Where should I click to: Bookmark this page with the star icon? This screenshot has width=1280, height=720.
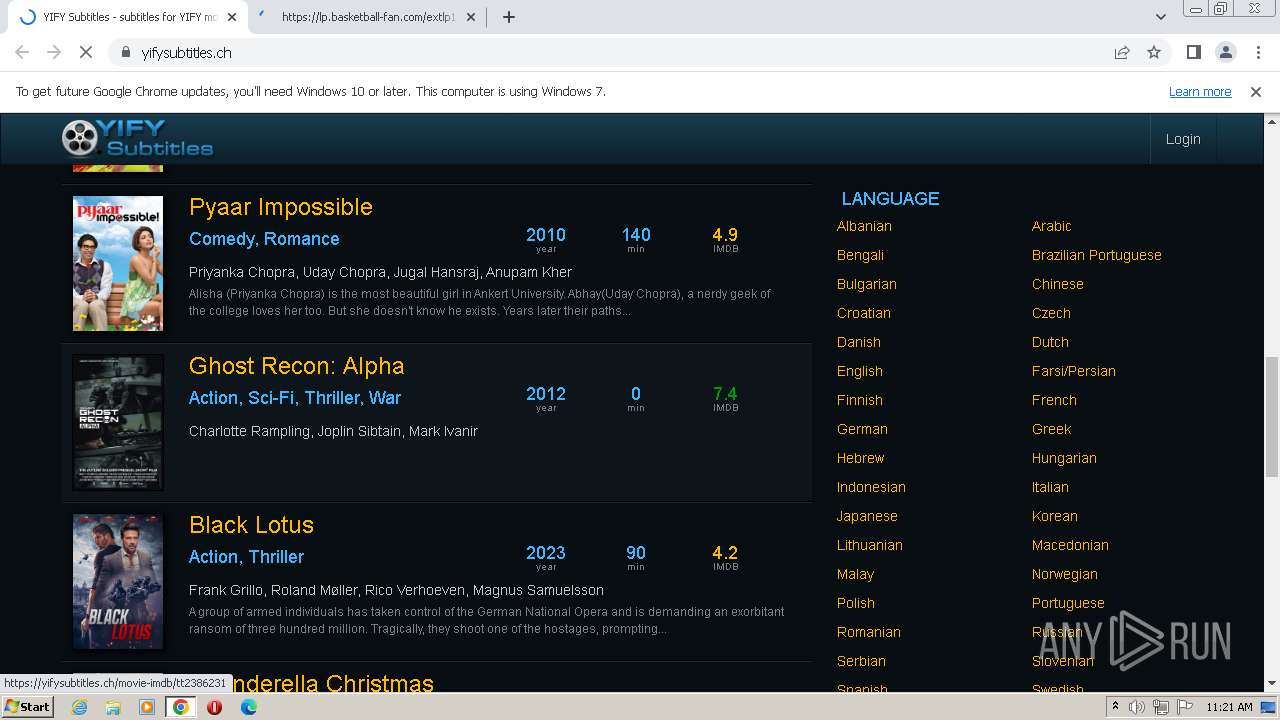coord(1154,52)
